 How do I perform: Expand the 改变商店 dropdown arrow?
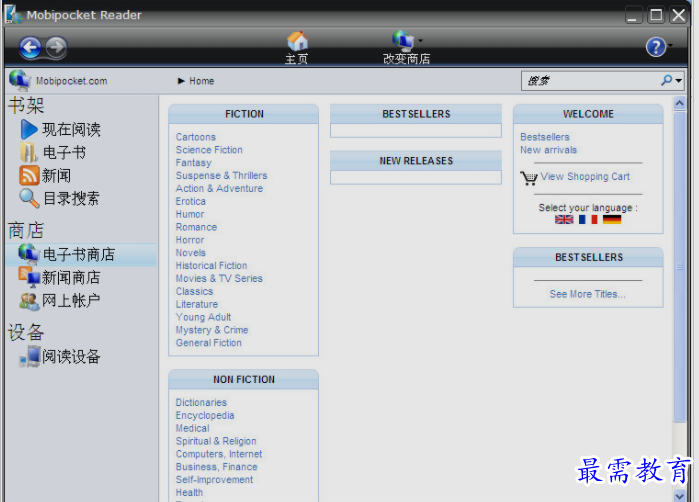pos(420,41)
